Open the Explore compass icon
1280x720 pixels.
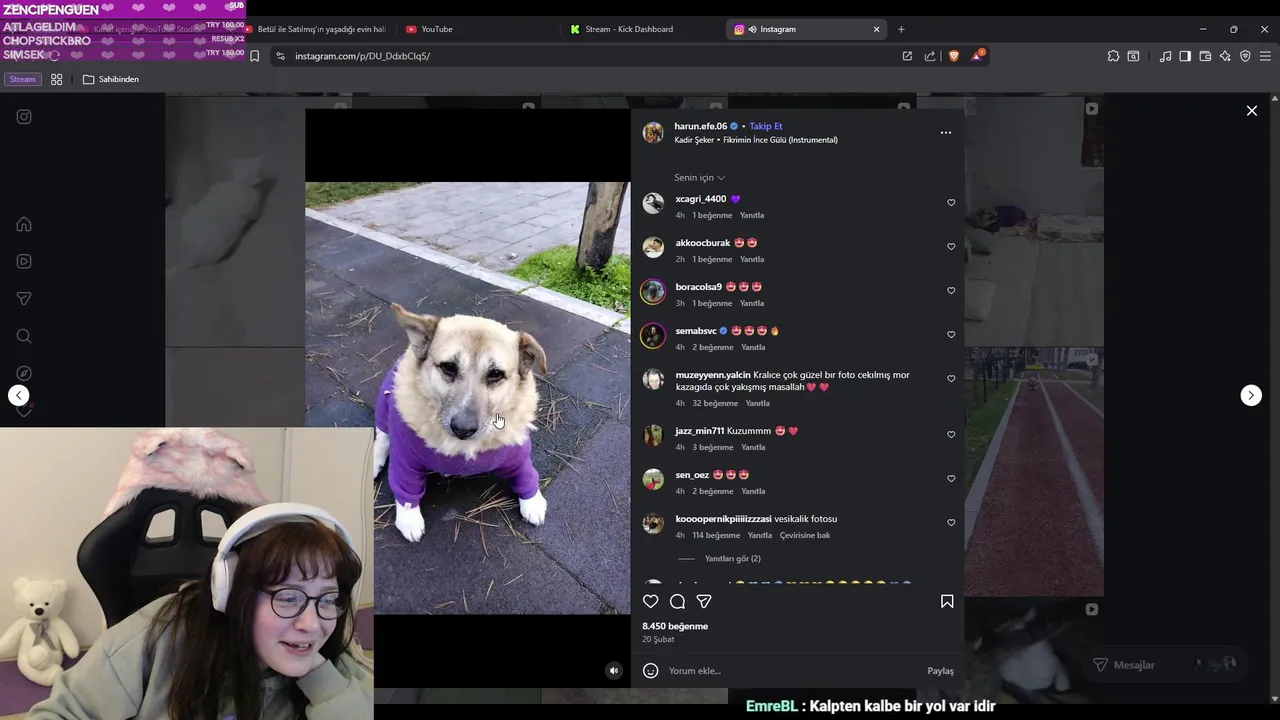click(x=24, y=373)
